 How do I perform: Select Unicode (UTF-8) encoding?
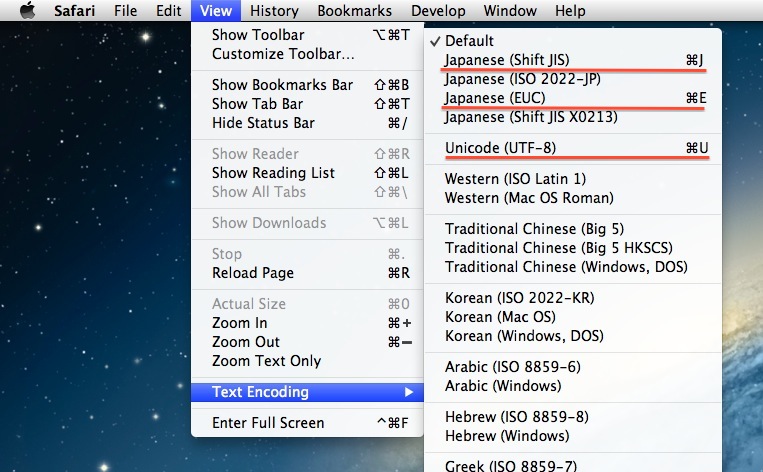(x=573, y=148)
